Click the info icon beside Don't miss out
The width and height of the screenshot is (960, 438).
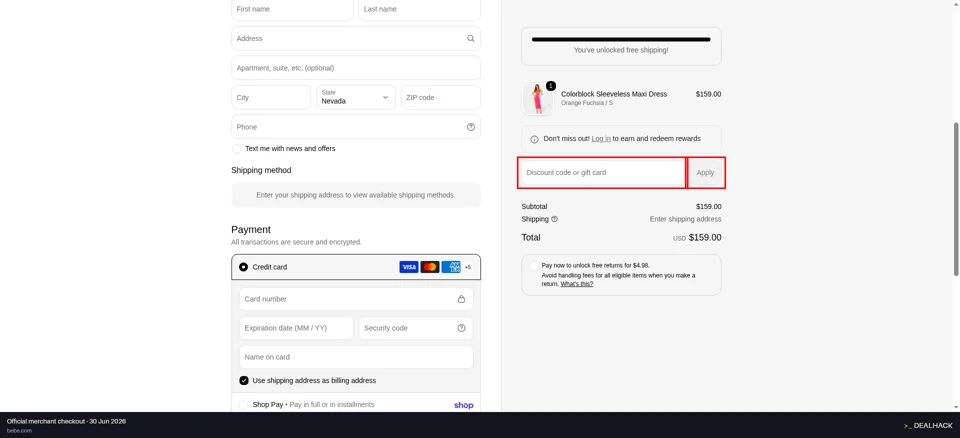point(534,139)
